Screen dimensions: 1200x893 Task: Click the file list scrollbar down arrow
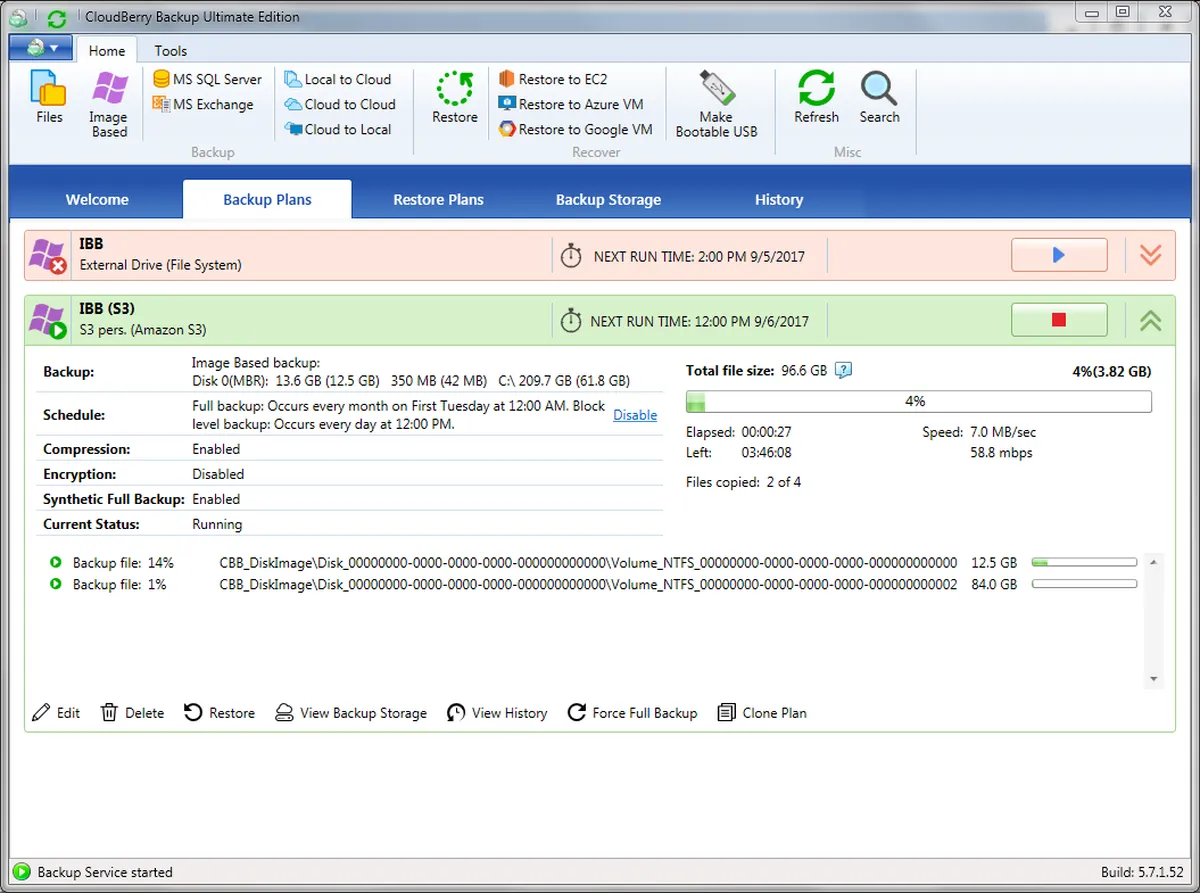click(x=1154, y=679)
